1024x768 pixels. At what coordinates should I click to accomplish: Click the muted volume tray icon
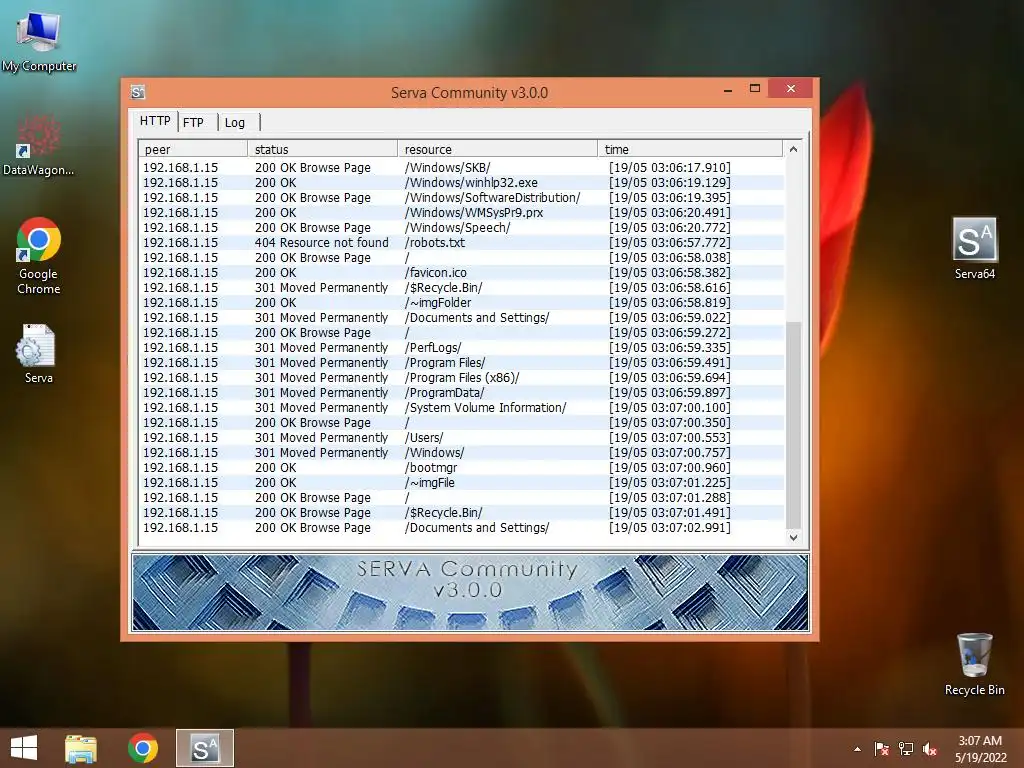[x=930, y=749]
